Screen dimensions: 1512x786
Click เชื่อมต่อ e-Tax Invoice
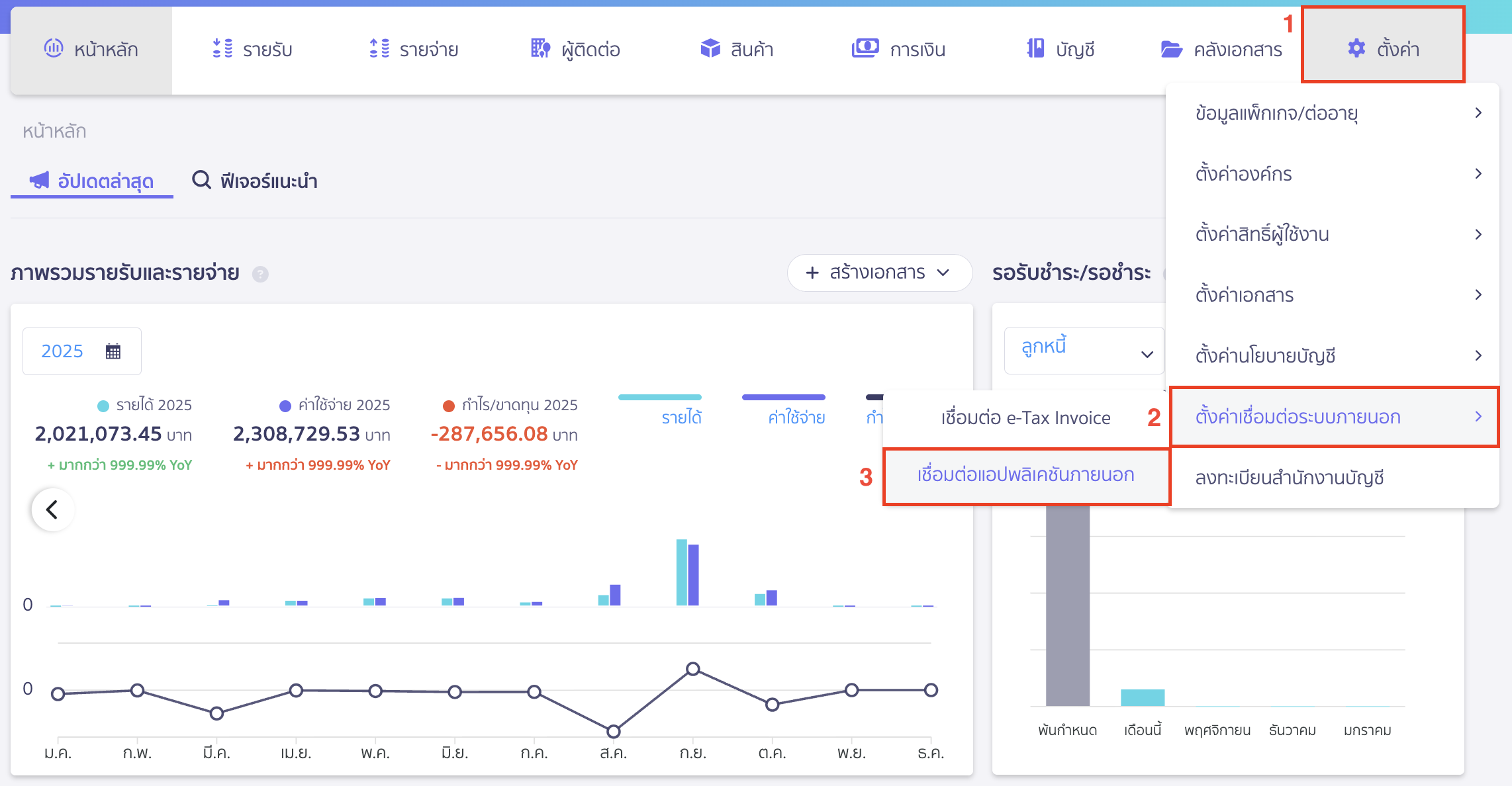coord(1025,417)
